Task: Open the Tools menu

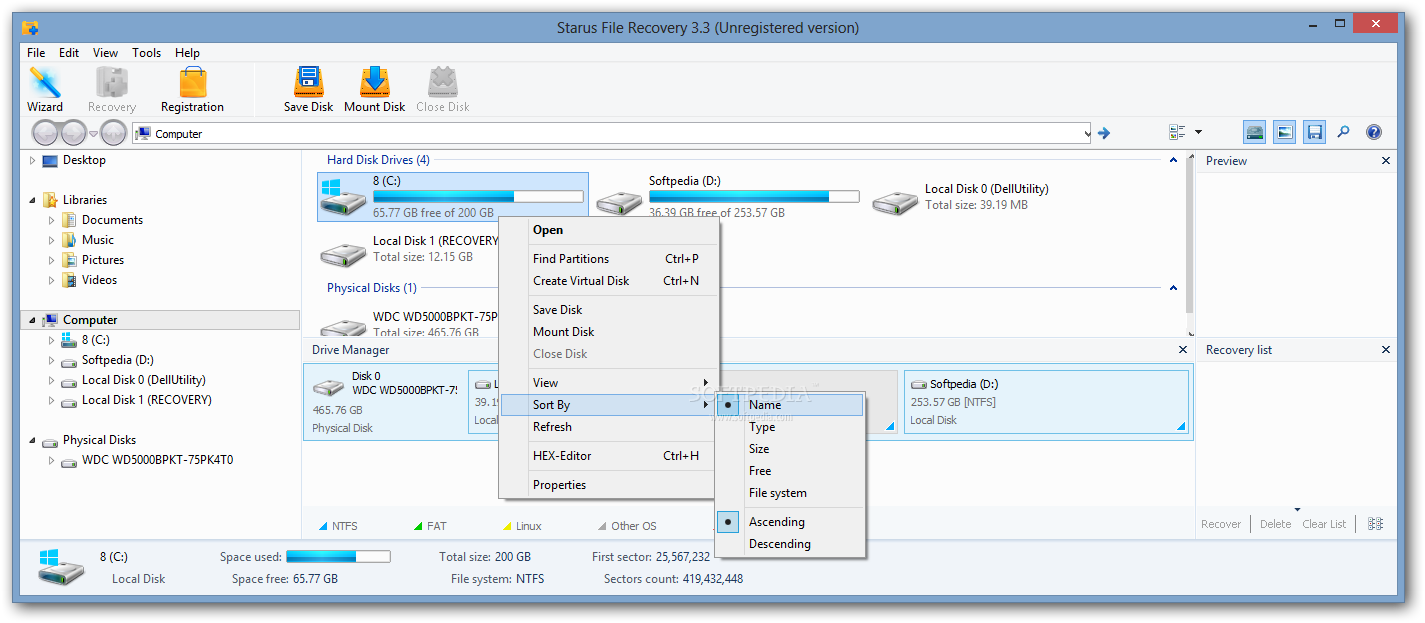Action: [x=146, y=53]
